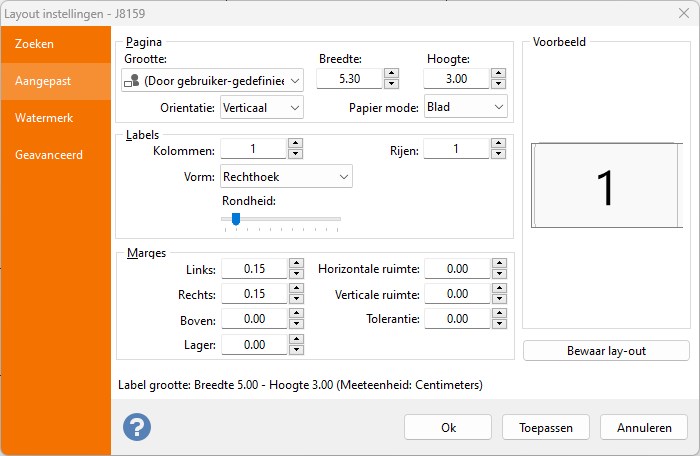
Task: Decrease Horizontale ruimte with down arrow
Action: pyautogui.click(x=500, y=273)
